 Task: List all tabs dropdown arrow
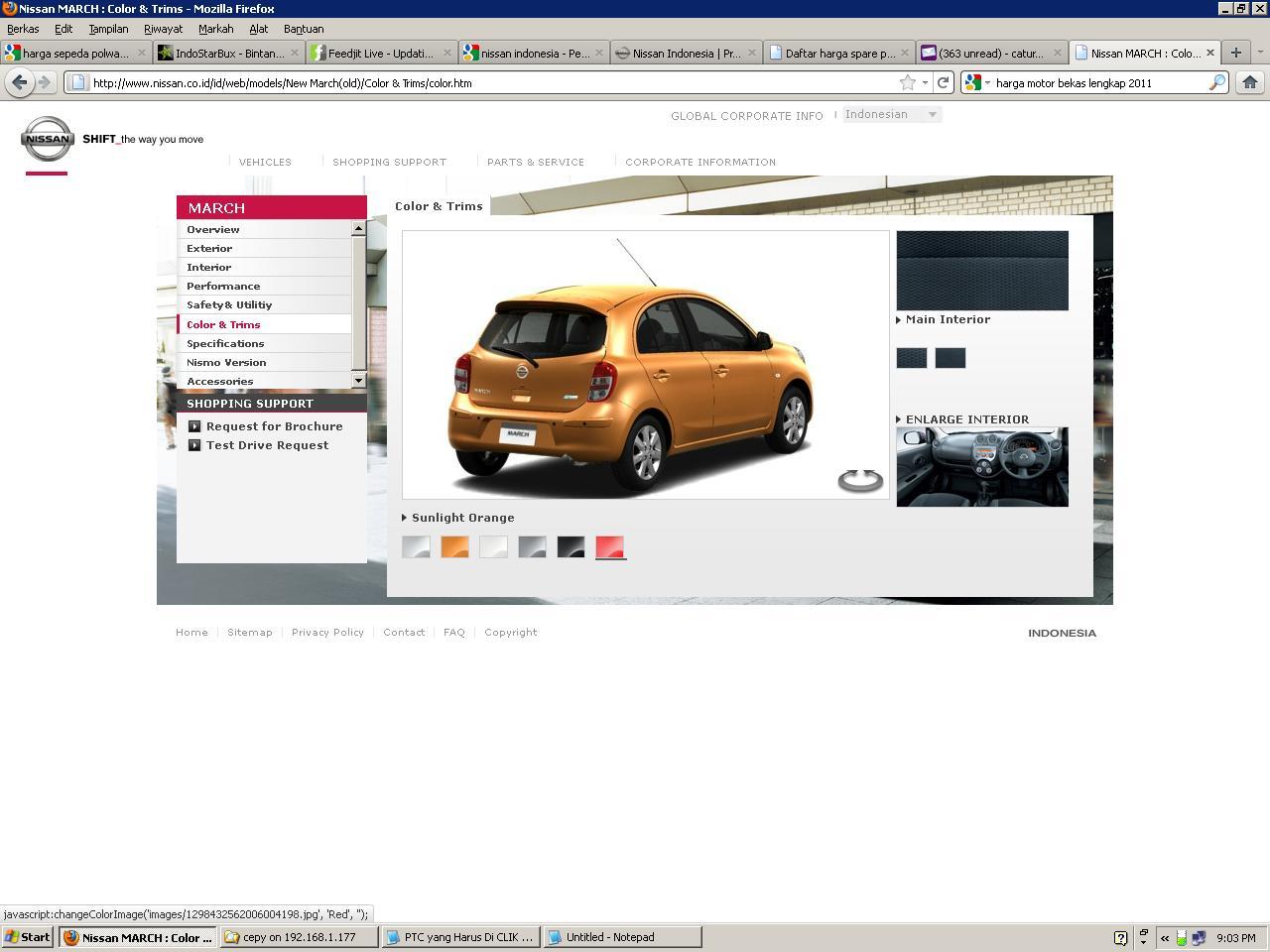[1260, 53]
